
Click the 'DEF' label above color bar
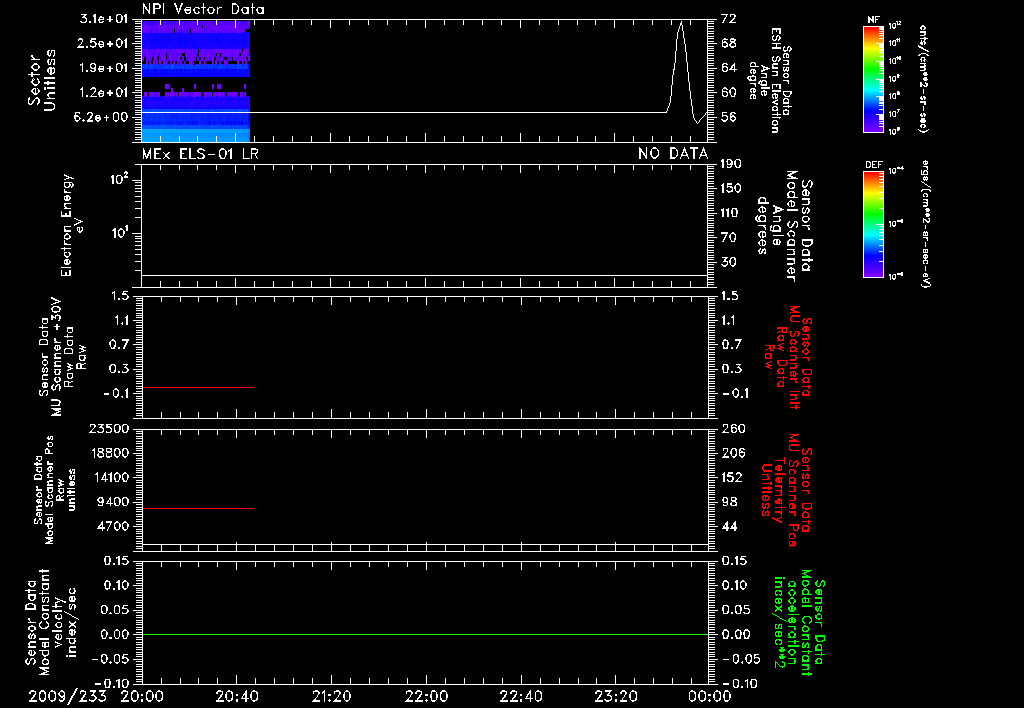(873, 165)
